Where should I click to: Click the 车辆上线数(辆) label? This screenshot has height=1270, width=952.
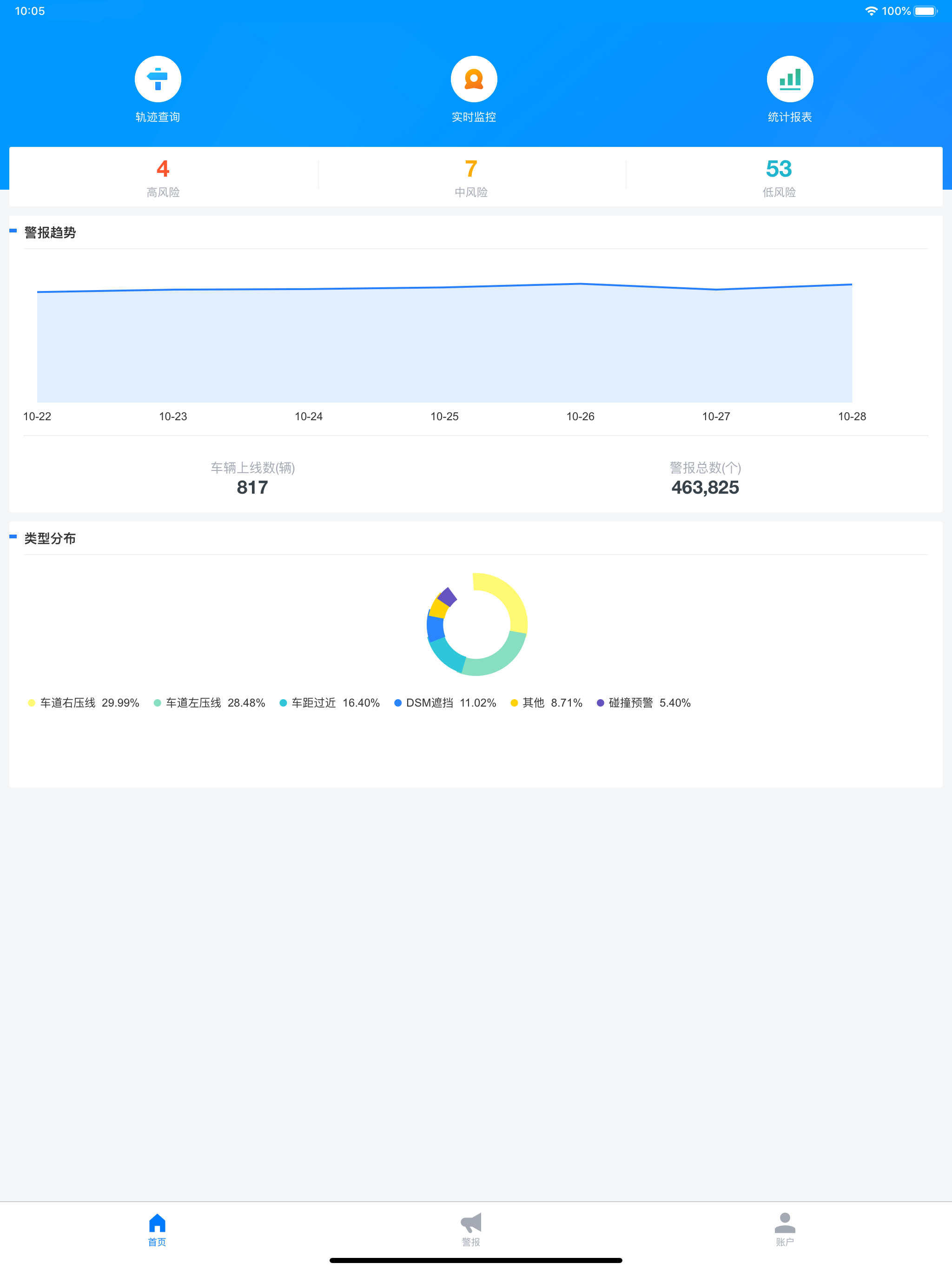252,467
